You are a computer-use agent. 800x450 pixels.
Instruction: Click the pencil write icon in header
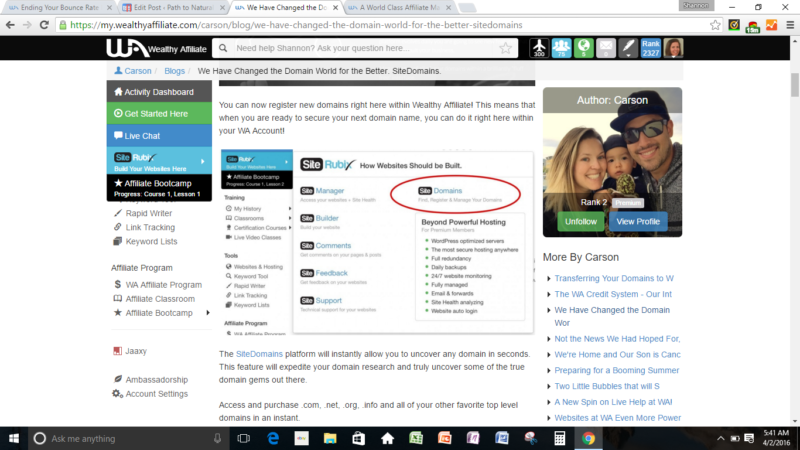628,48
